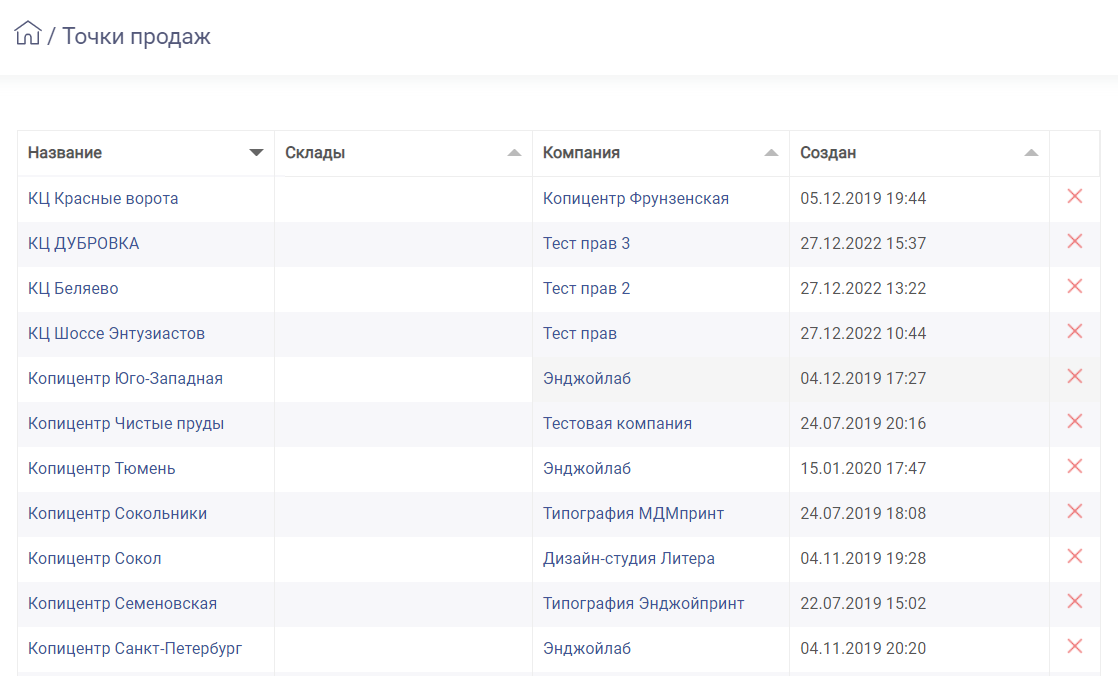Open КЦ Красные ворота sales point
Image resolution: width=1118 pixels, height=676 pixels.
coord(103,198)
